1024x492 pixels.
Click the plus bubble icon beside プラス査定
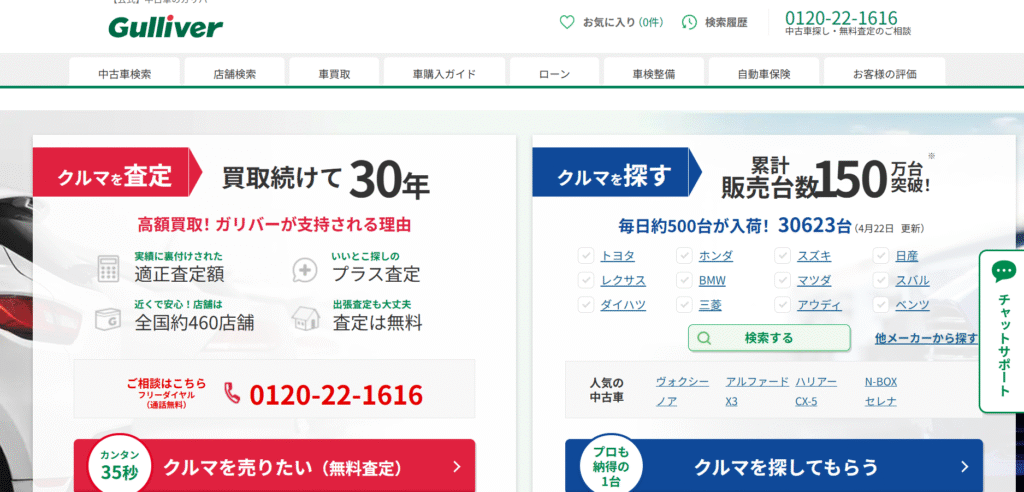tap(304, 269)
